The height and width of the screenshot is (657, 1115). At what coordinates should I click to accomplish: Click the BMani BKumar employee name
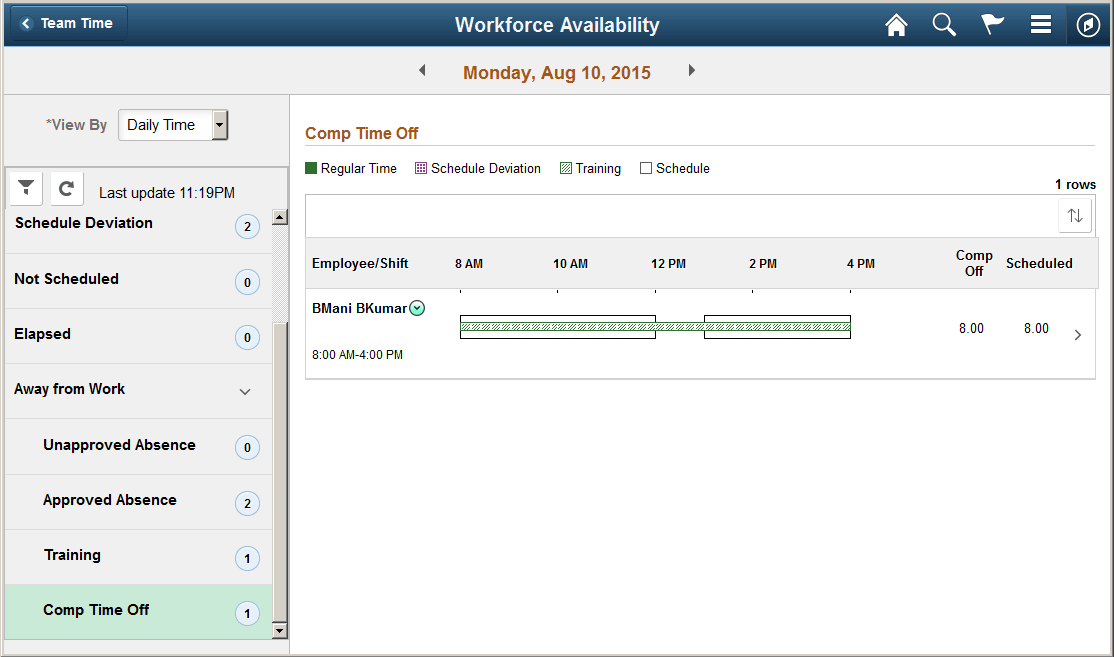pyautogui.click(x=359, y=309)
